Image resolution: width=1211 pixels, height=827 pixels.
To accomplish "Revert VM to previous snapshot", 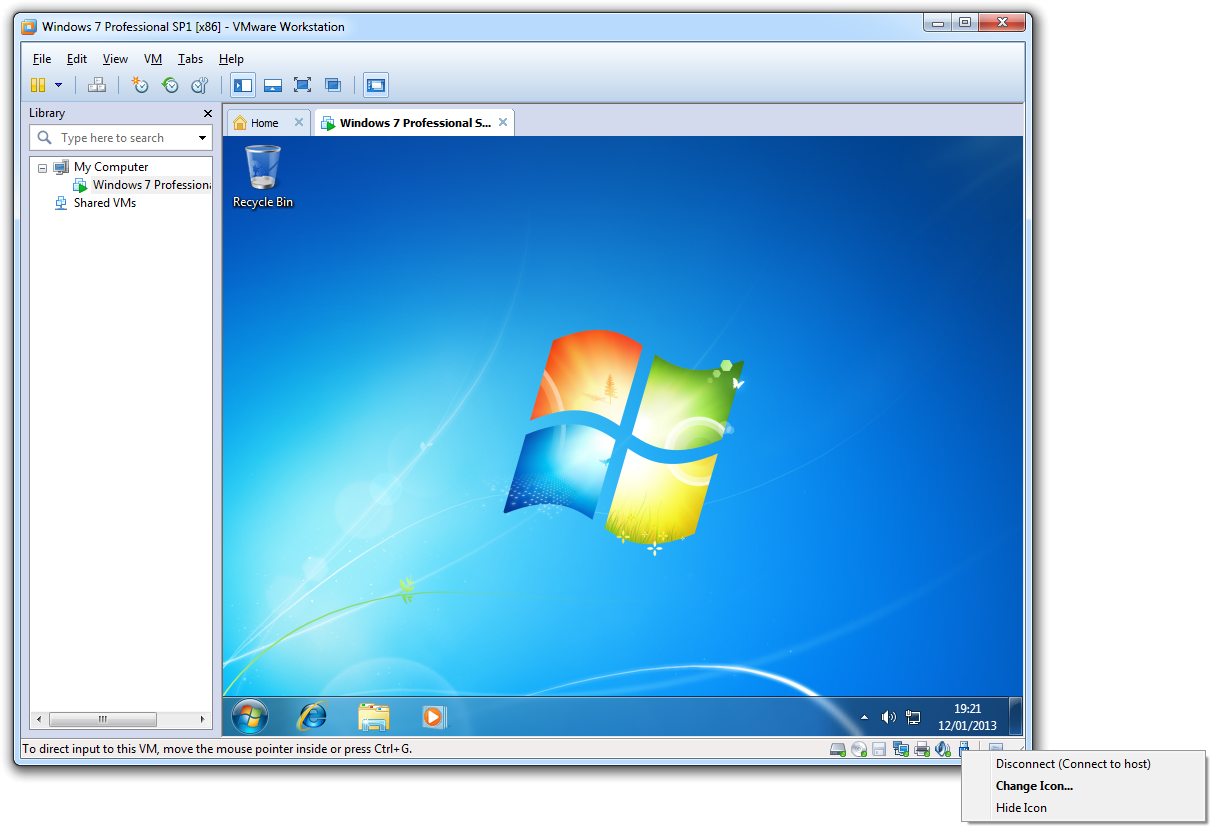I will click(170, 86).
